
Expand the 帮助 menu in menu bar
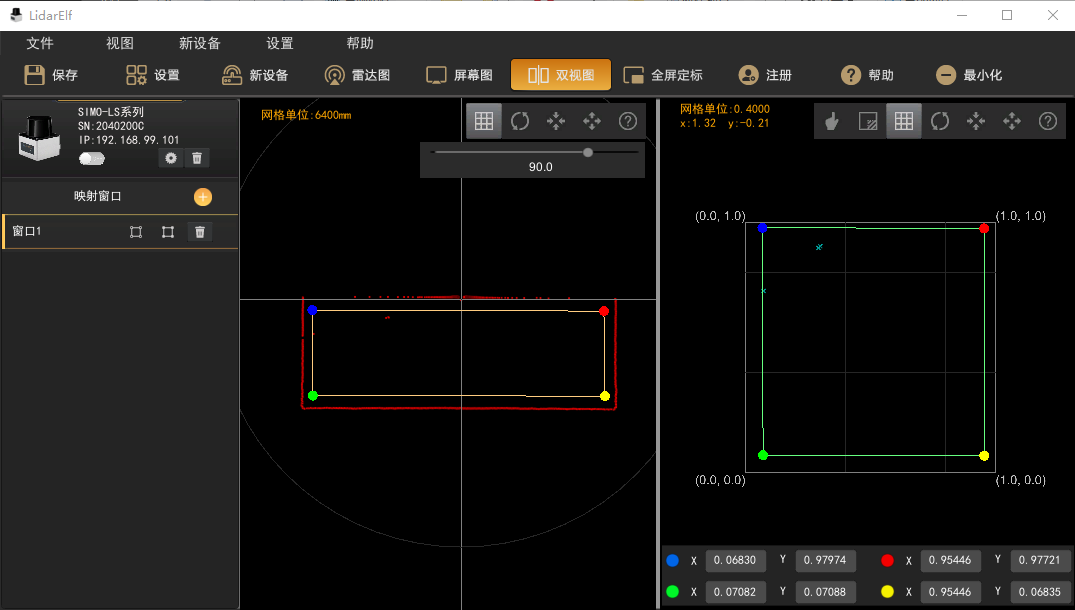point(360,43)
